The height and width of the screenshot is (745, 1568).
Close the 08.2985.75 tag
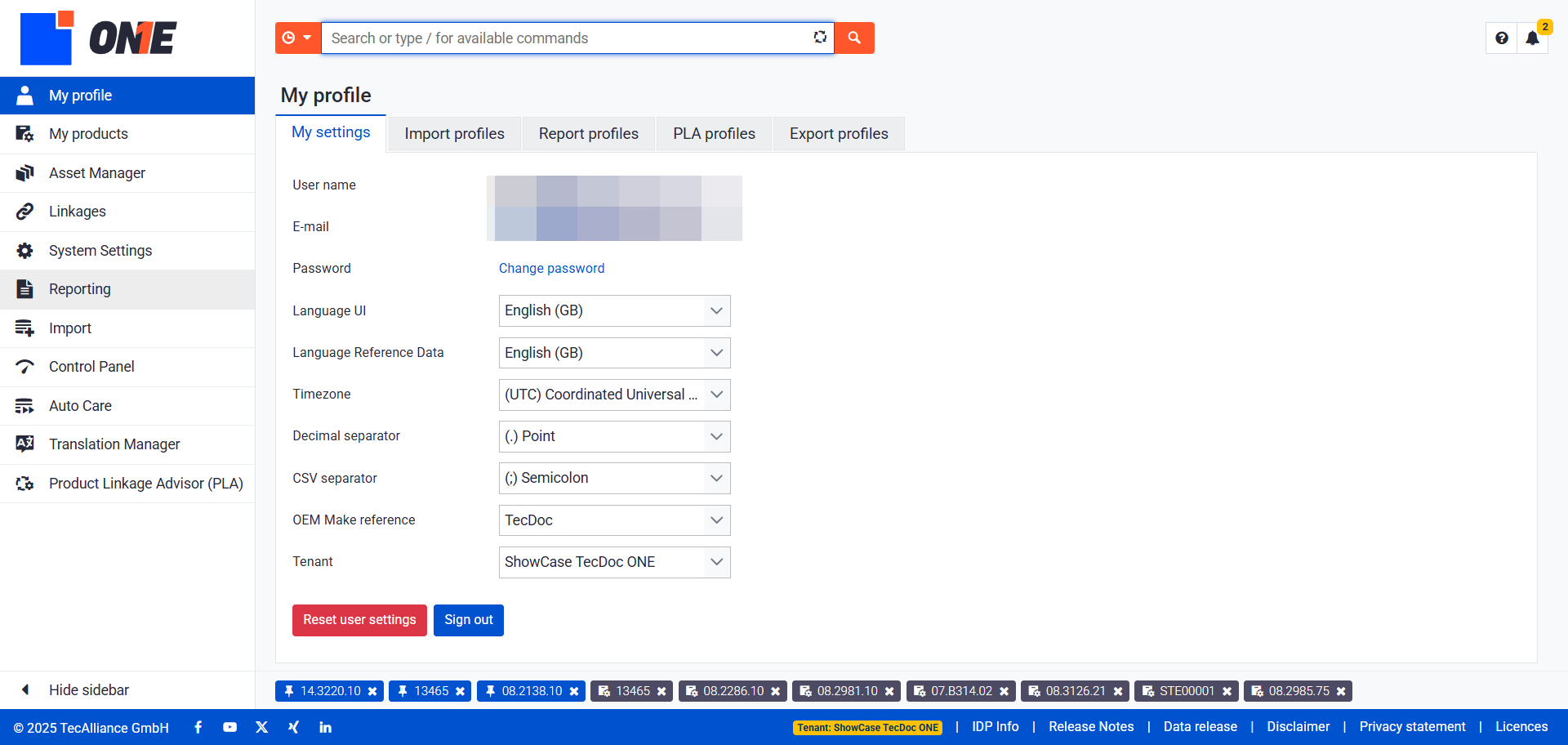coord(1341,691)
